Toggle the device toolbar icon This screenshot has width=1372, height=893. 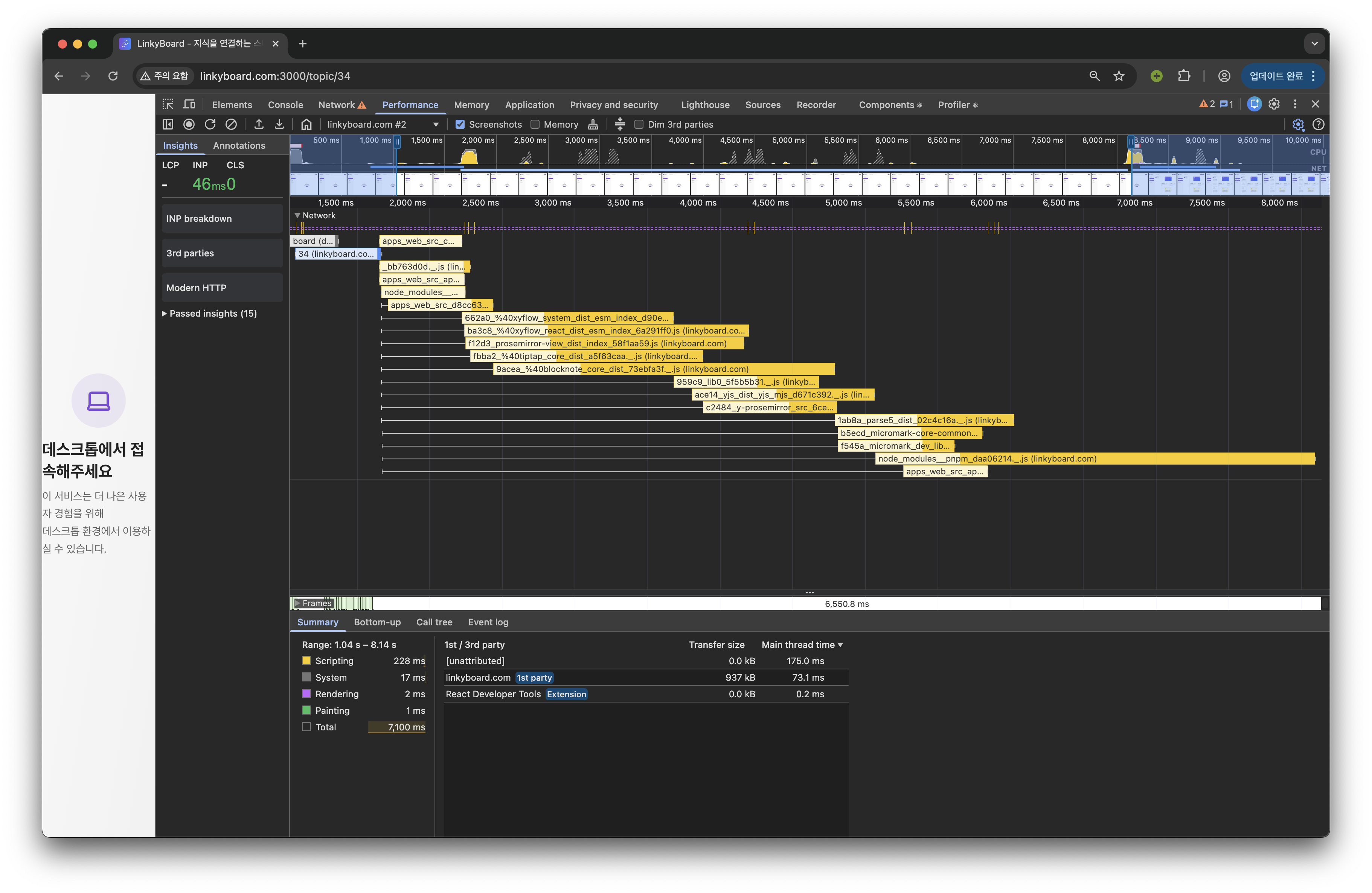189,104
